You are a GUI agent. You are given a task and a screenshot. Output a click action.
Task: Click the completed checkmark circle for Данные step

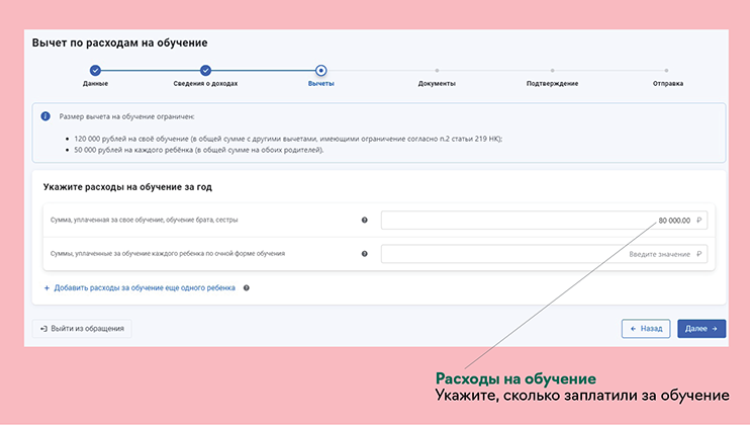[95, 71]
